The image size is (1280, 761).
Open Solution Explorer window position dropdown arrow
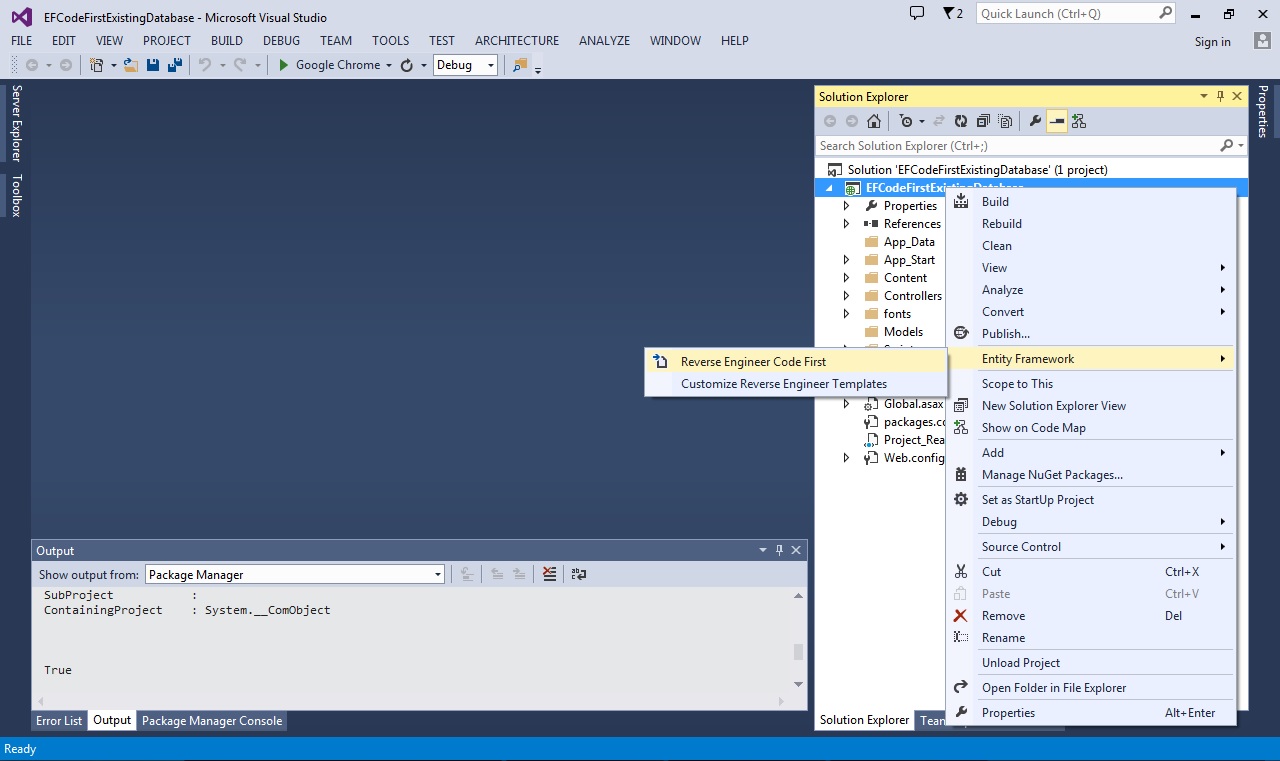pyautogui.click(x=1204, y=96)
